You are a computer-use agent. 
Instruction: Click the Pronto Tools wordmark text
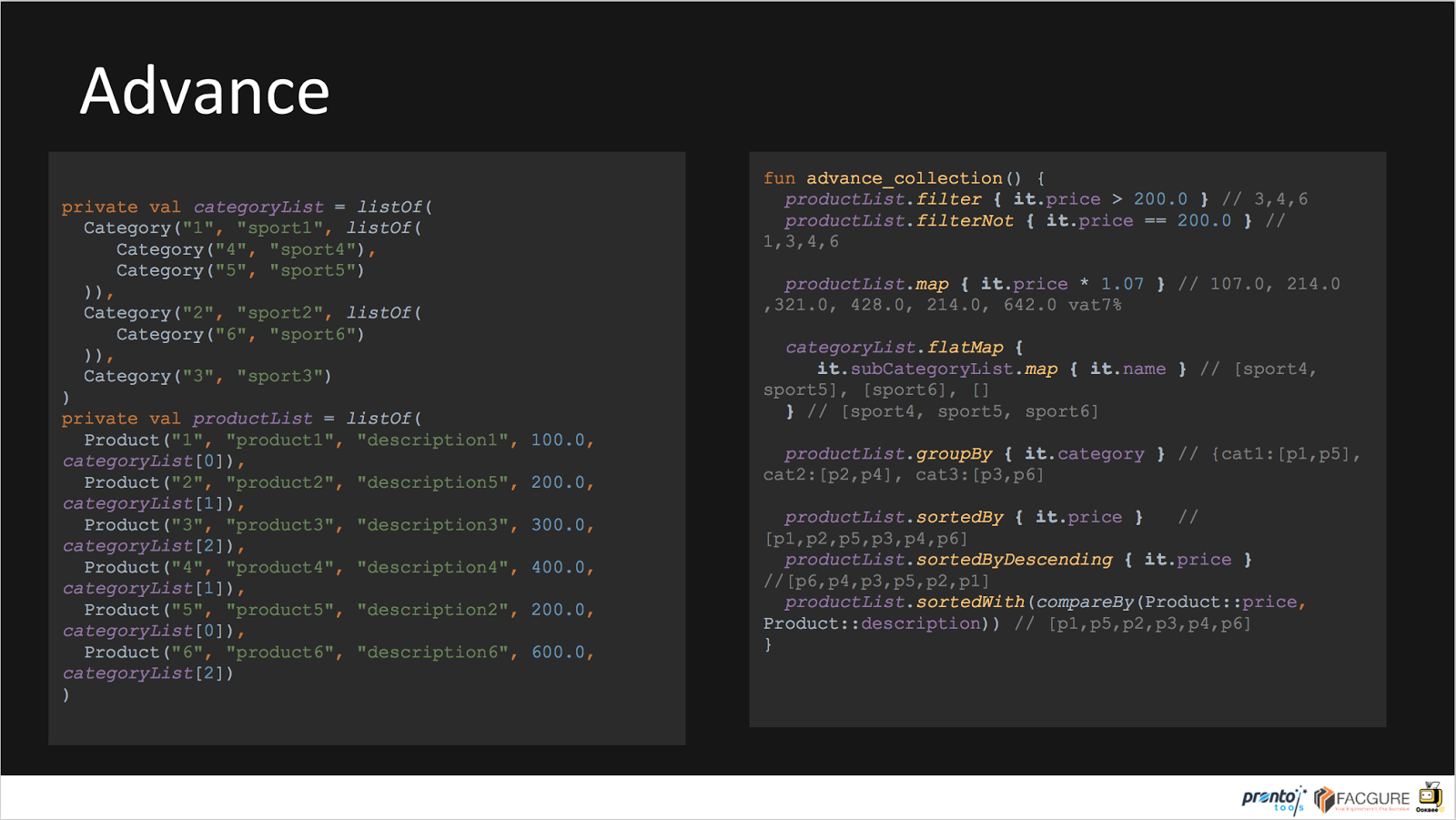[1269, 795]
